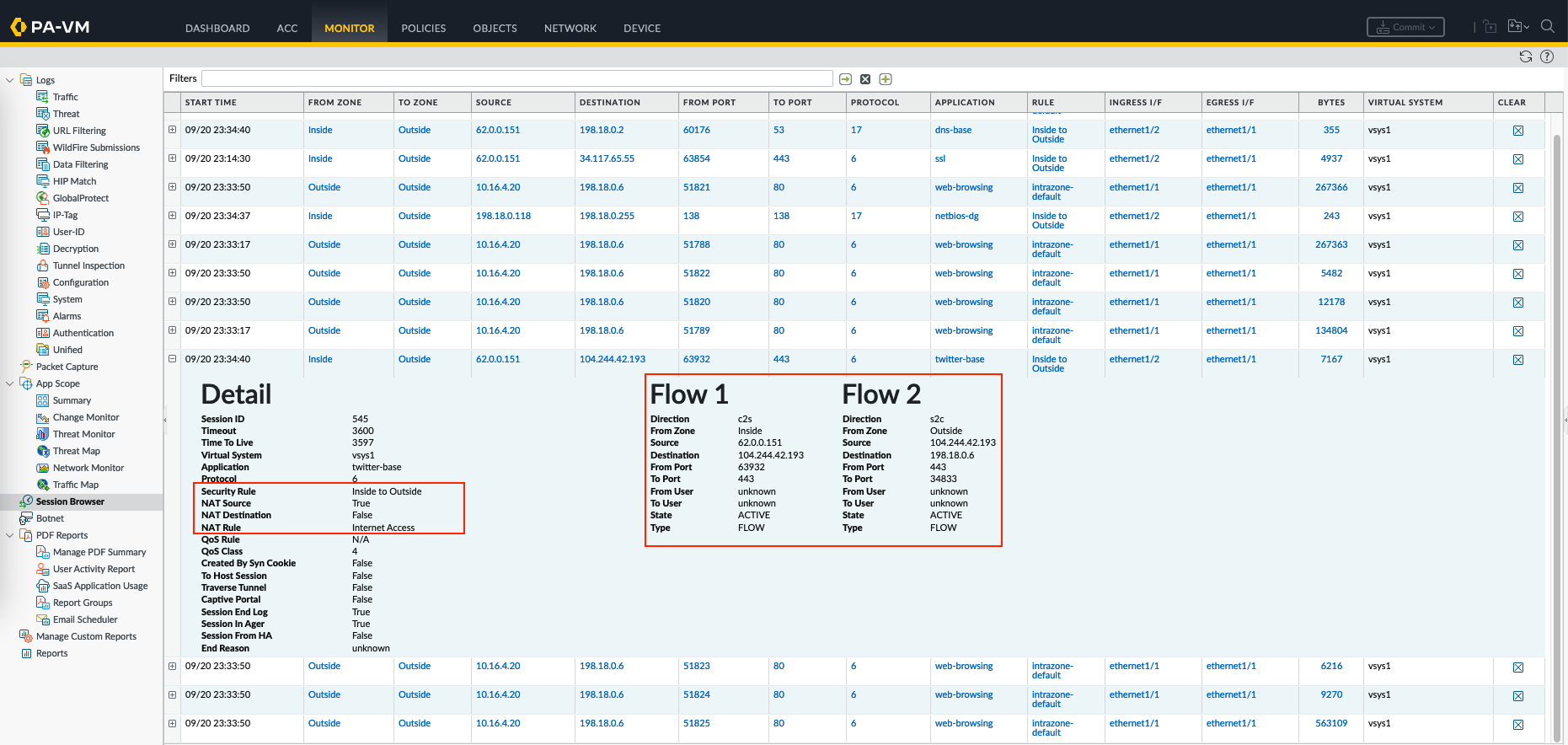
Task: Click the search magnifier icon in header
Action: click(x=1548, y=27)
